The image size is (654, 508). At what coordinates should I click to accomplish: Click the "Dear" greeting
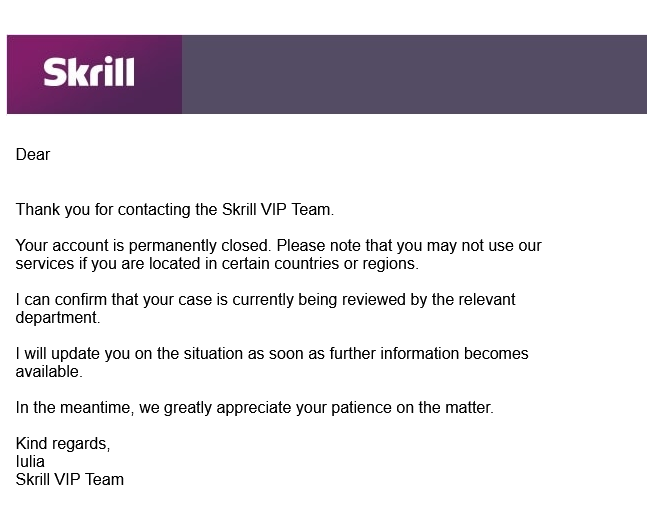click(33, 155)
